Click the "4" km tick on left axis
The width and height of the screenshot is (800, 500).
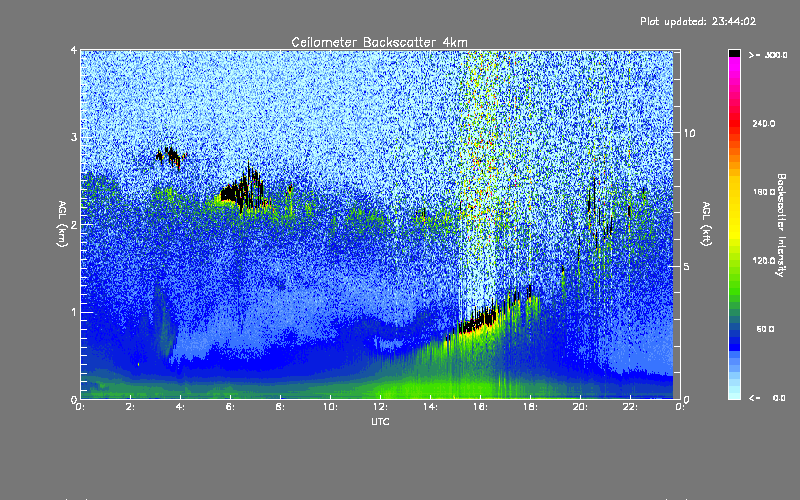(x=74, y=50)
